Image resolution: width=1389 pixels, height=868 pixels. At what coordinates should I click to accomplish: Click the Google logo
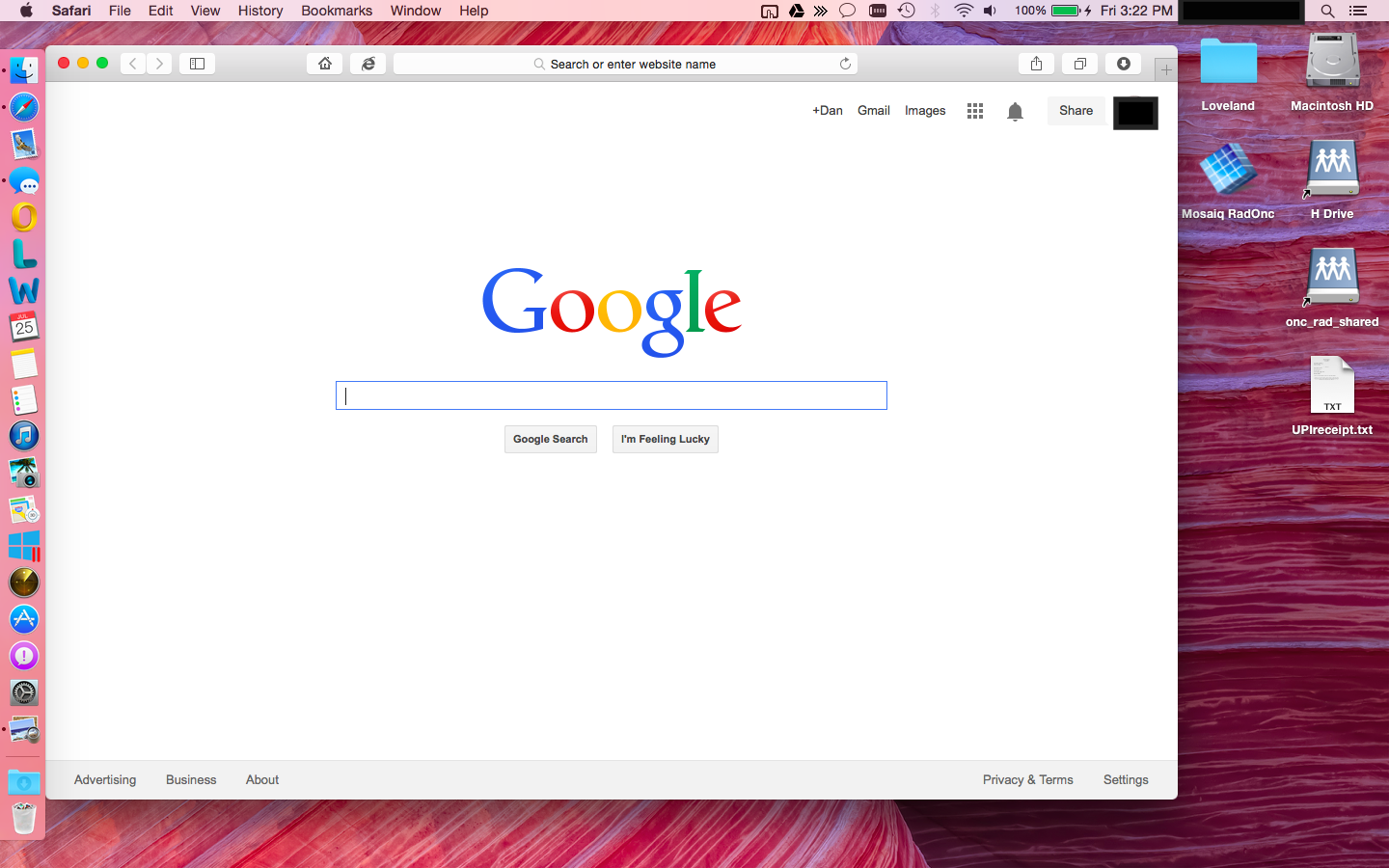(612, 311)
